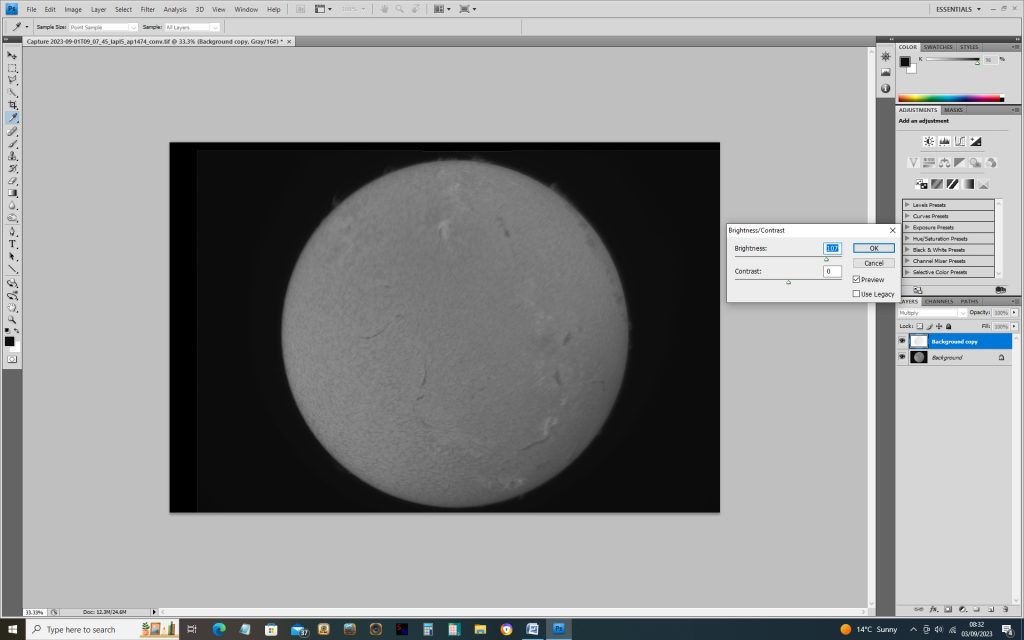1024x640 pixels.
Task: Close the Capture document tab
Action: pos(289,41)
